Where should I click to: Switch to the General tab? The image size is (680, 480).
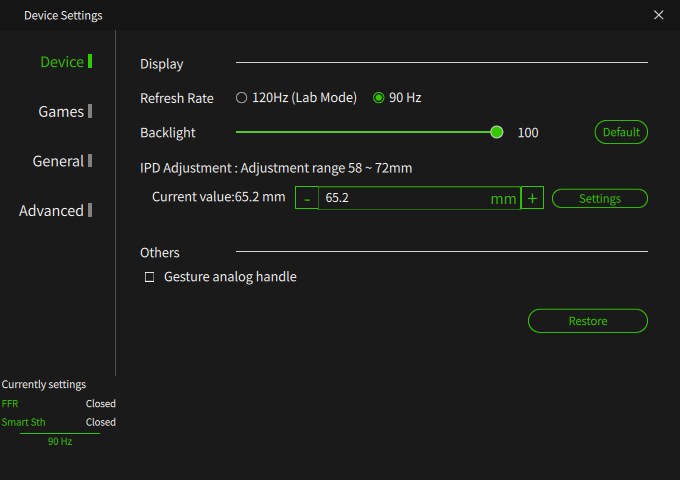58,161
